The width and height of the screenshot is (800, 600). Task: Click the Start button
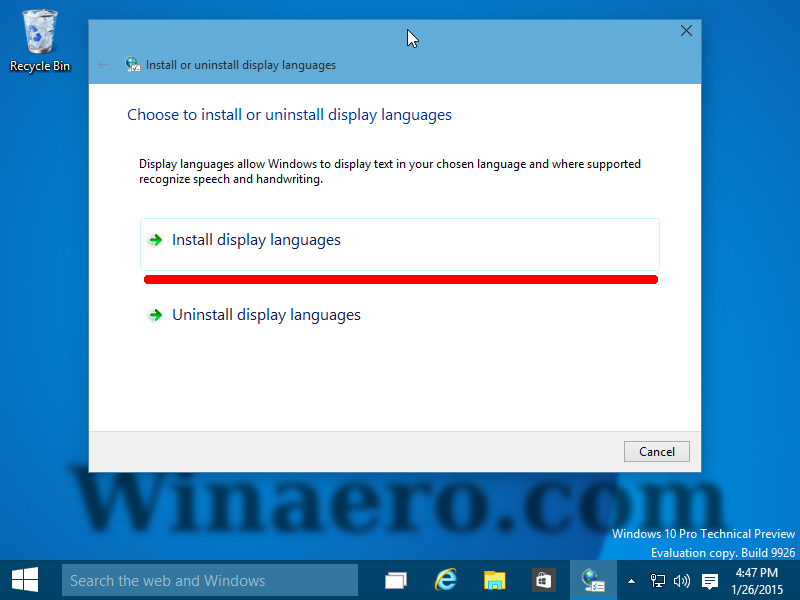(24, 580)
